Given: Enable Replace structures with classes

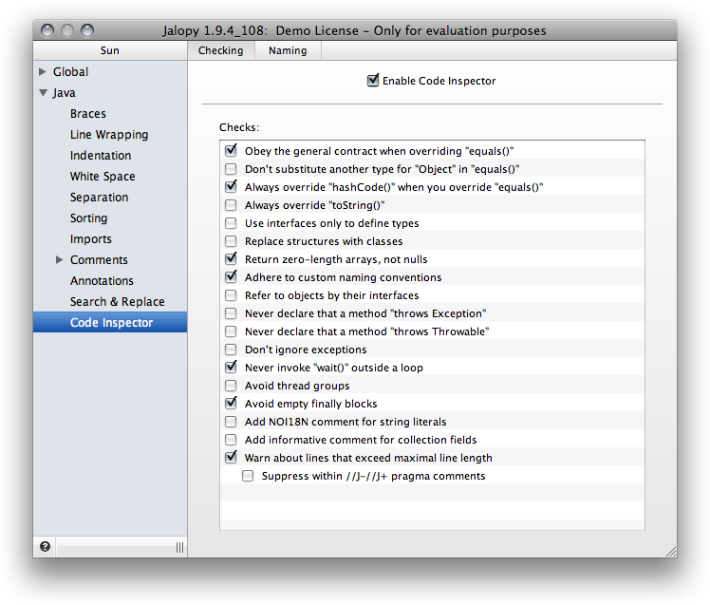Looking at the screenshot, I should (231, 241).
